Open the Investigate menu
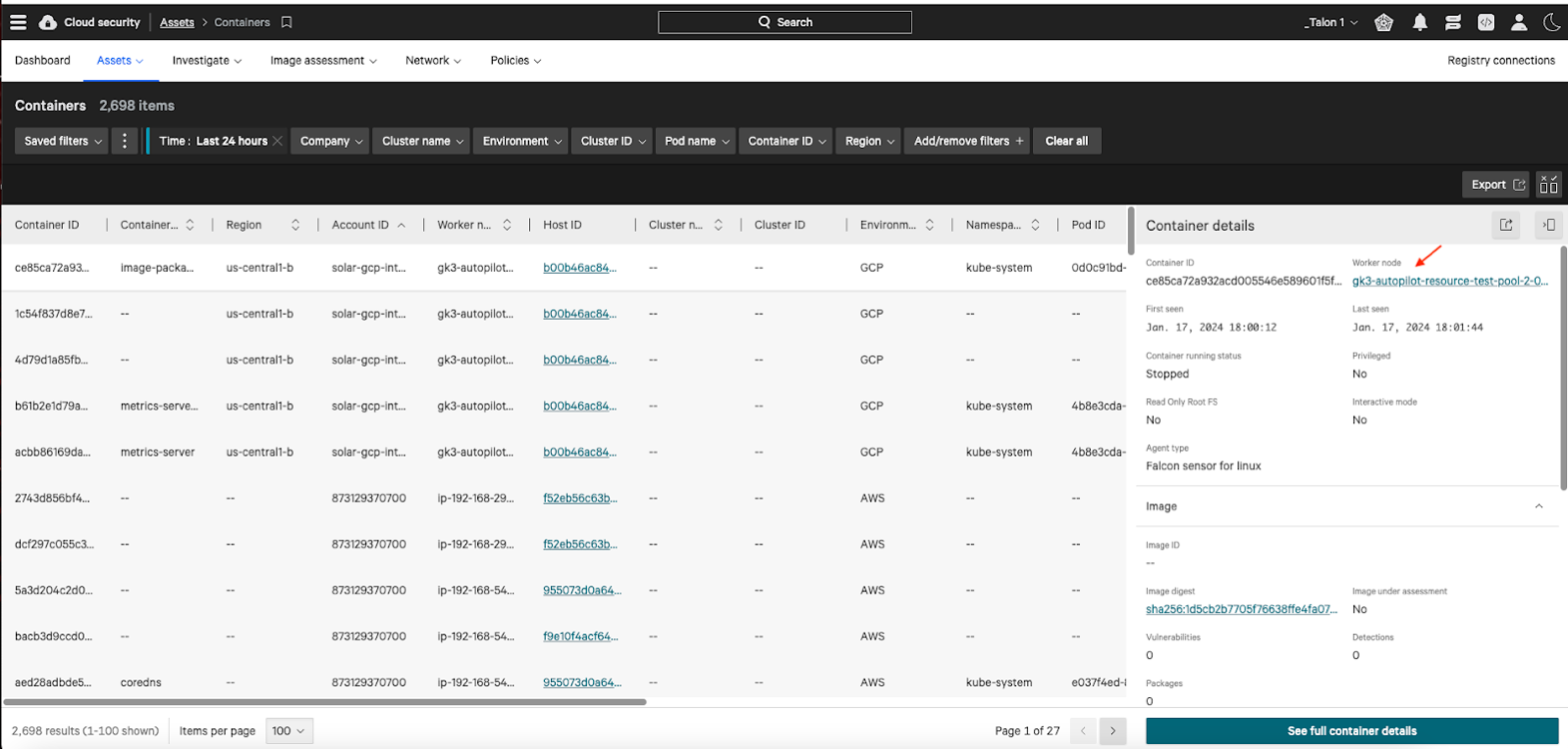 (207, 61)
